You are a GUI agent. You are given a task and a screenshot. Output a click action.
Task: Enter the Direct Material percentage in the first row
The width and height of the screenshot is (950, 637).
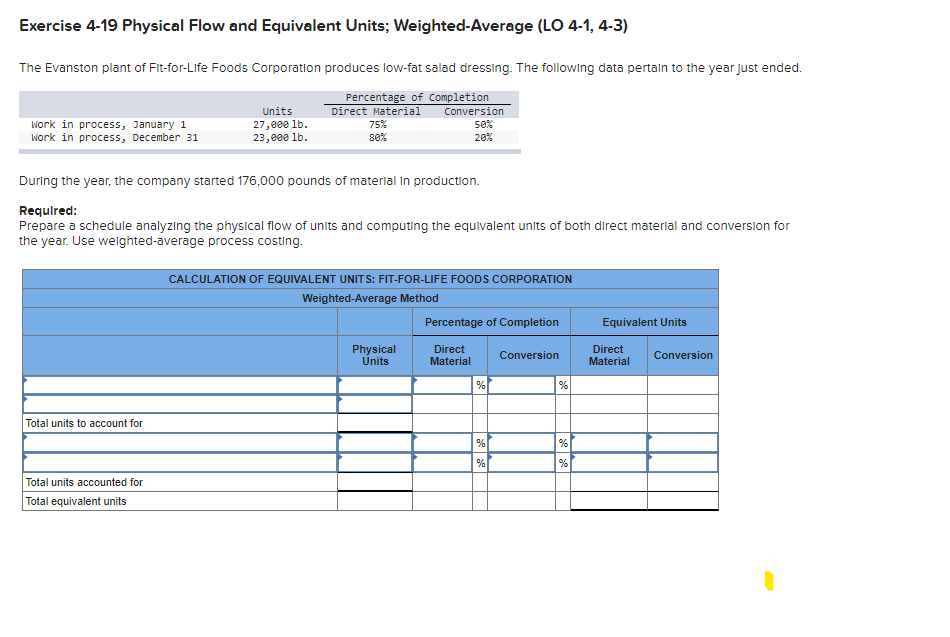[x=443, y=383]
